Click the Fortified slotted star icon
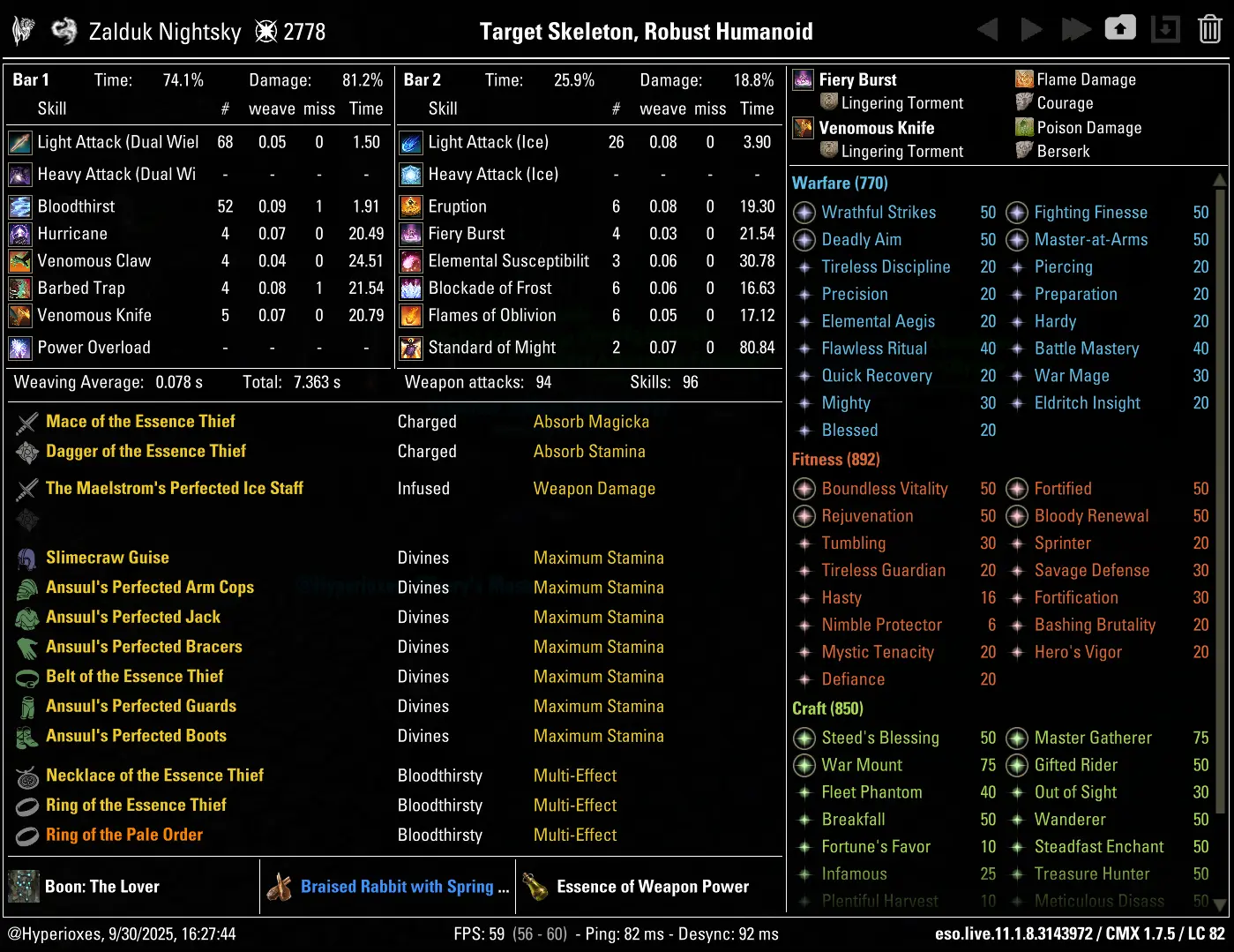 tap(1017, 489)
